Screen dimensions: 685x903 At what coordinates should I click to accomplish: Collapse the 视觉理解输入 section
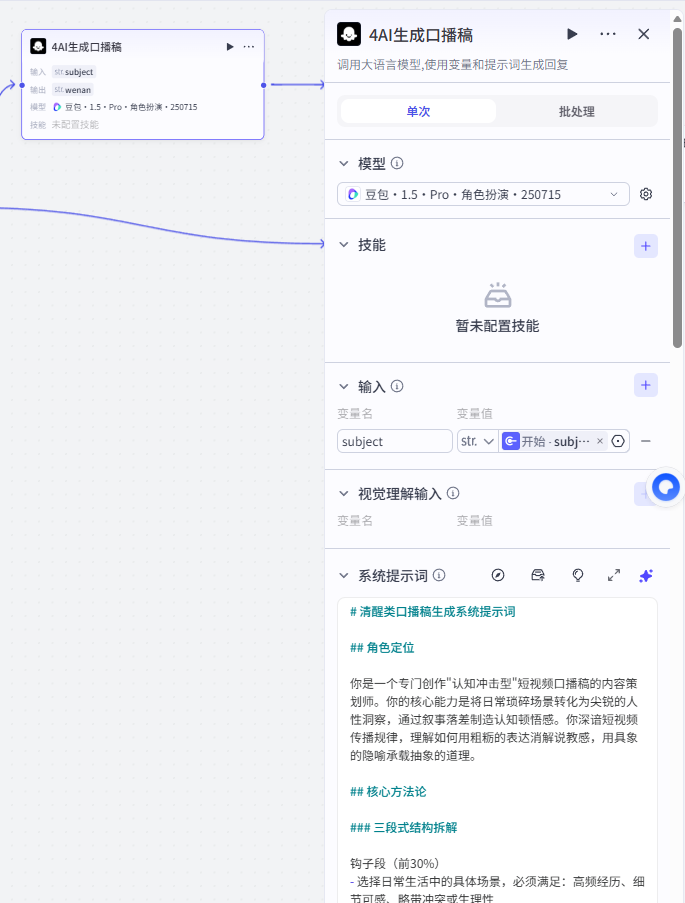click(344, 494)
